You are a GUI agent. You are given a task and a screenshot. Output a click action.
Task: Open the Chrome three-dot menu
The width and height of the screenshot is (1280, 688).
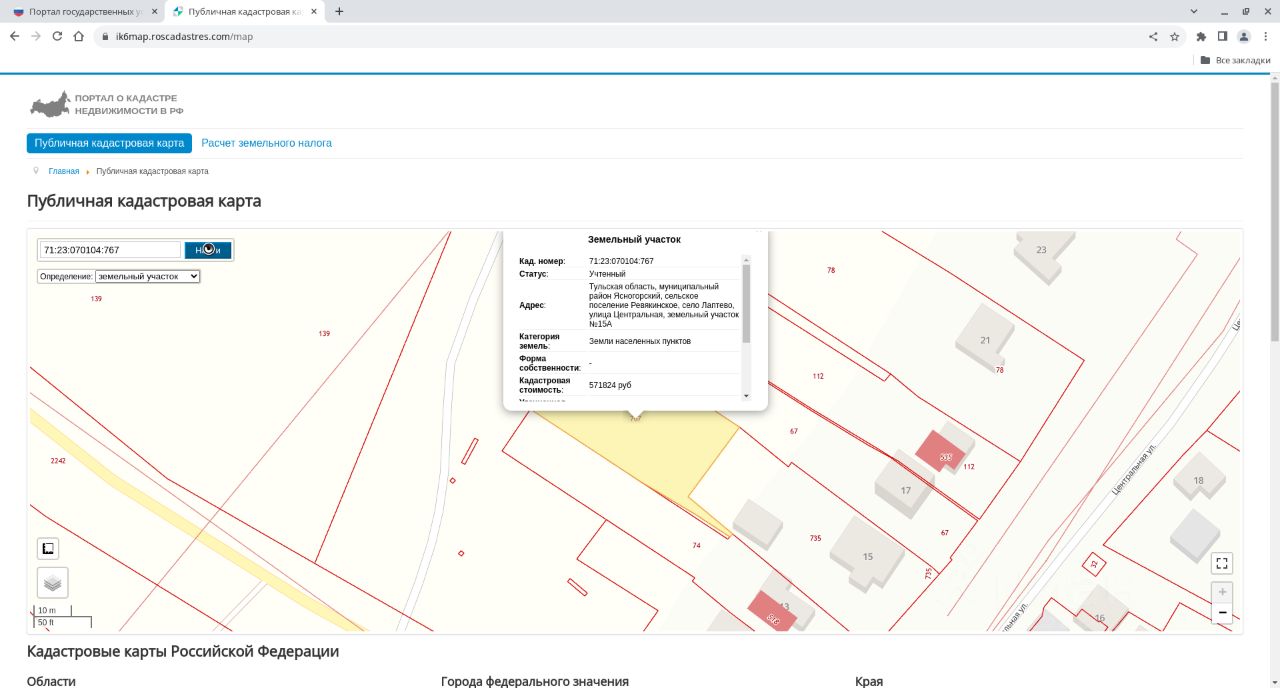tap(1265, 36)
